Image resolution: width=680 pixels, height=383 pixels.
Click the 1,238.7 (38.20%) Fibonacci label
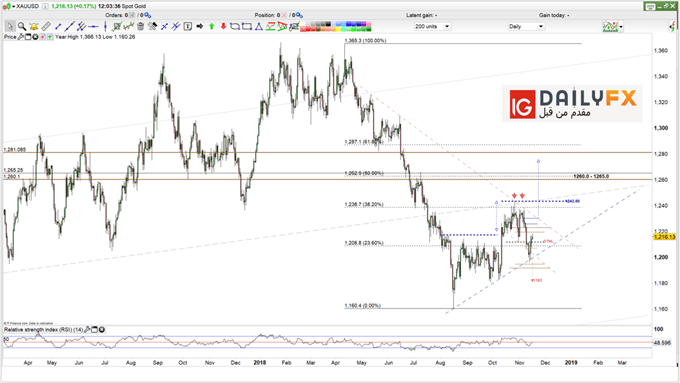coord(364,204)
